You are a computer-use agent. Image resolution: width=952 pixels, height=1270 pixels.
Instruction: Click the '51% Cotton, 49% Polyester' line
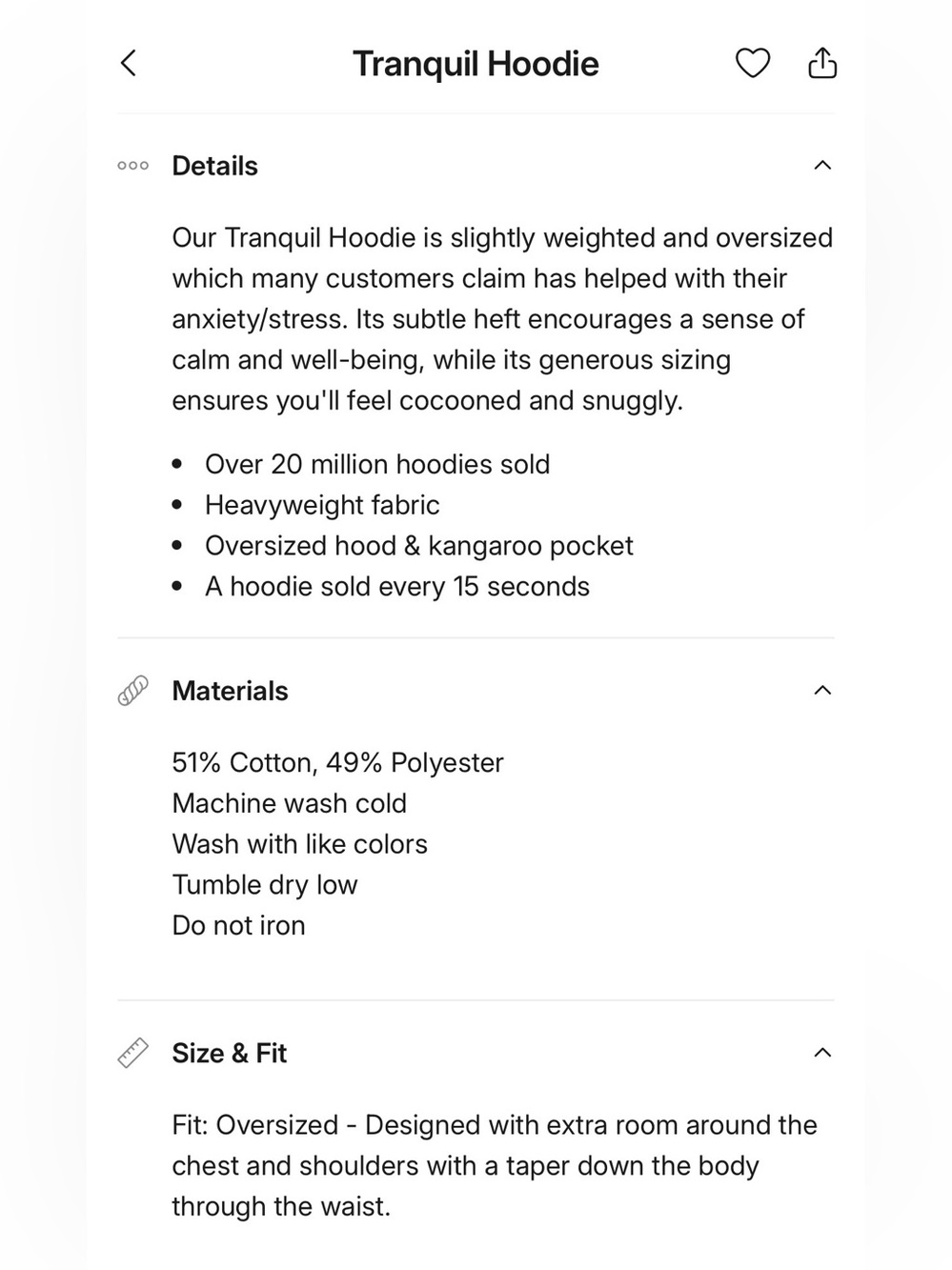337,762
